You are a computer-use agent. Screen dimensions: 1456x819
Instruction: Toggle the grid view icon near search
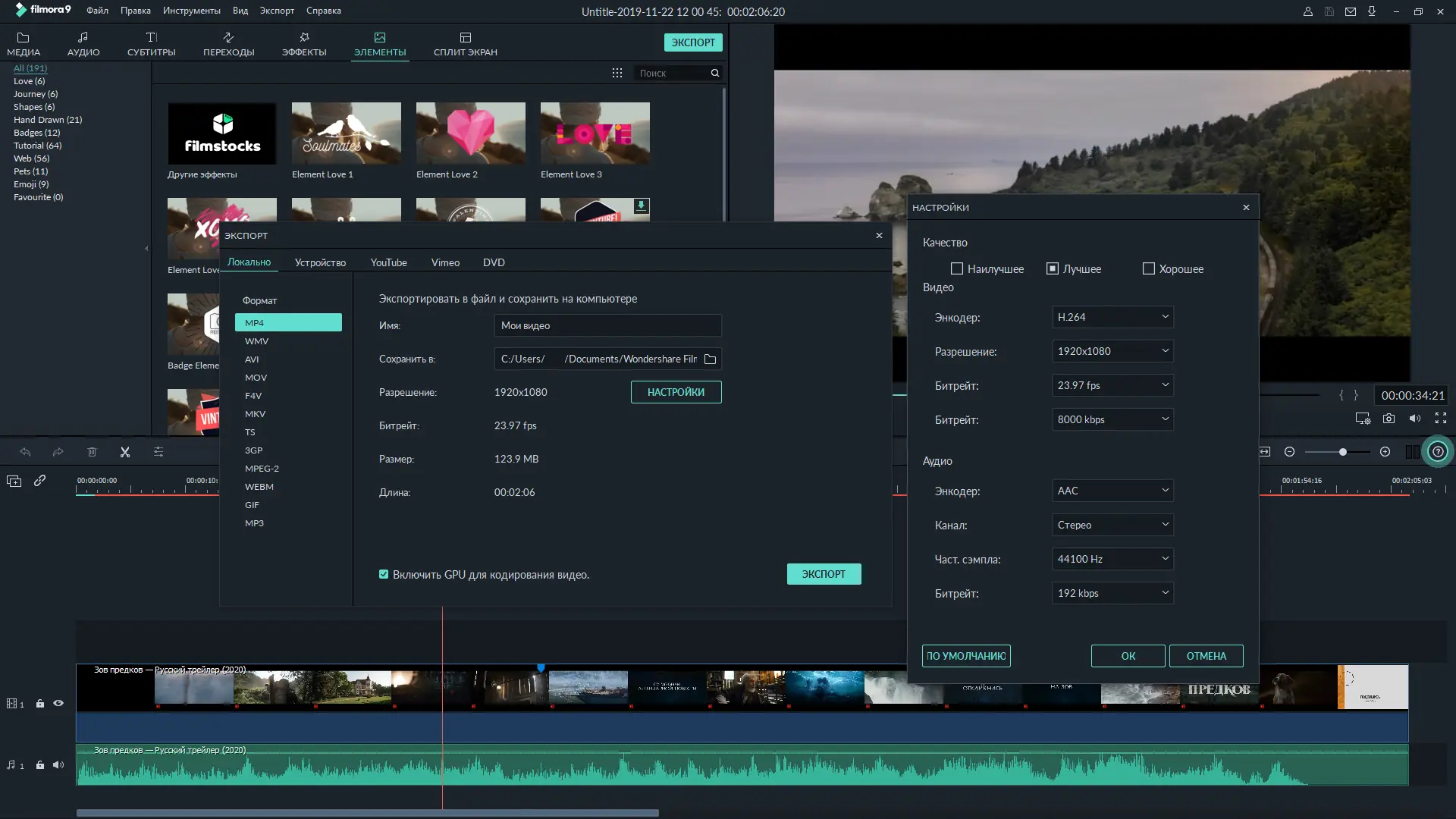pyautogui.click(x=617, y=73)
